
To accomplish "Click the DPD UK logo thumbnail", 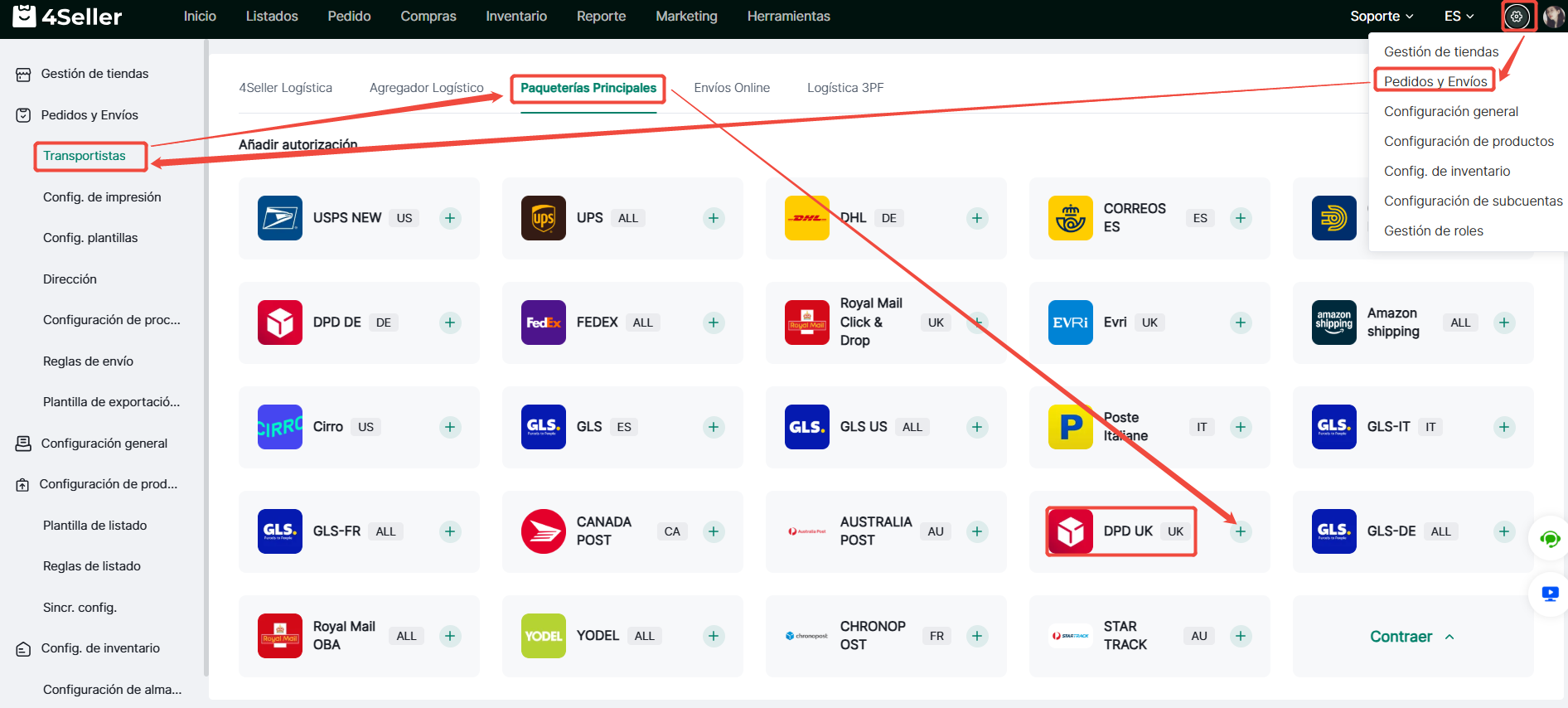I will pos(1071,531).
